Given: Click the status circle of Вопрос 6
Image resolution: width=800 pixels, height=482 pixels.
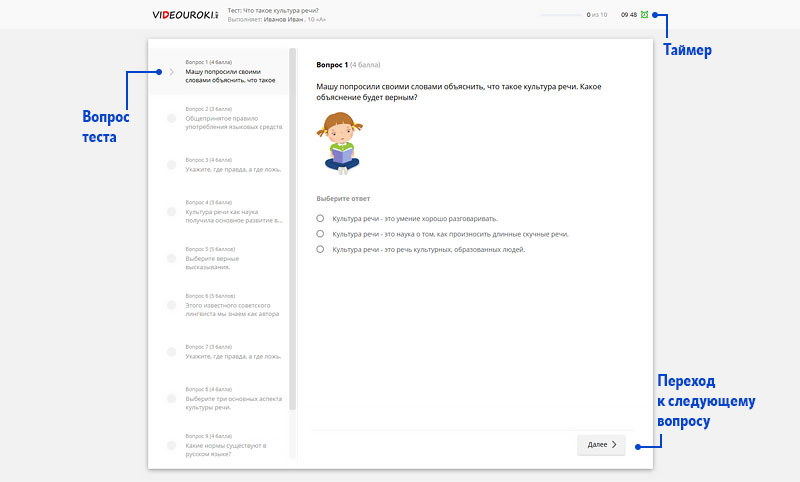Looking at the screenshot, I should [x=171, y=305].
